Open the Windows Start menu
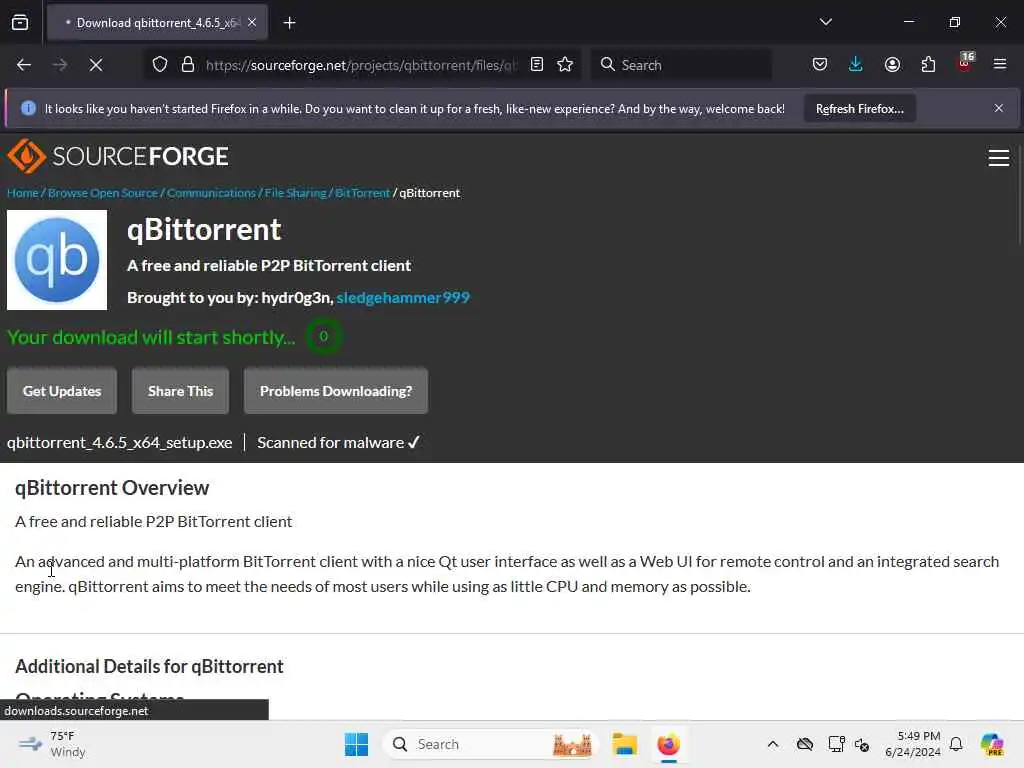This screenshot has height=768, width=1024. point(356,744)
